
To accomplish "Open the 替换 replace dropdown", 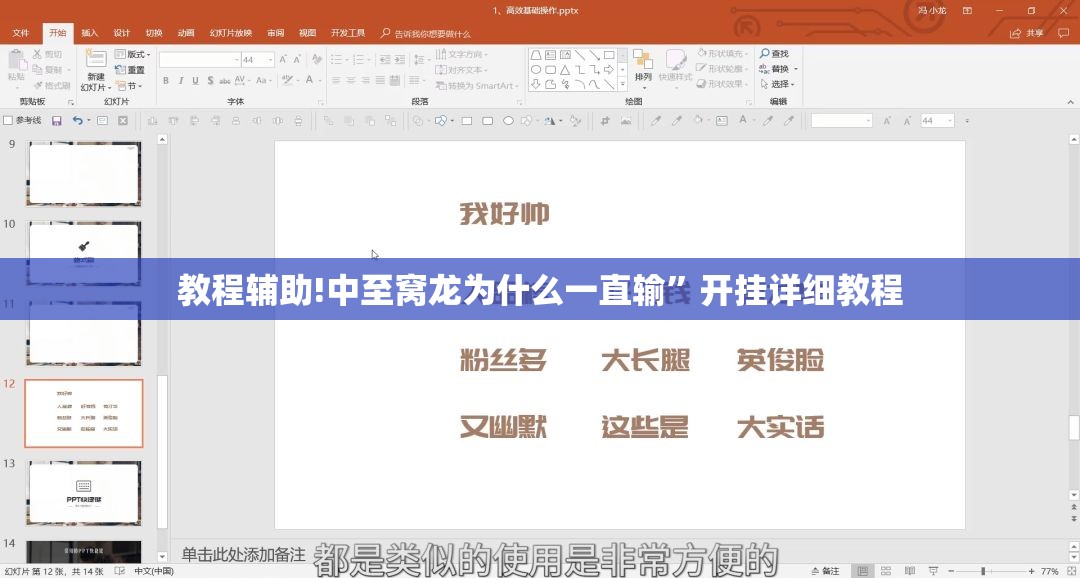I will tap(778, 69).
